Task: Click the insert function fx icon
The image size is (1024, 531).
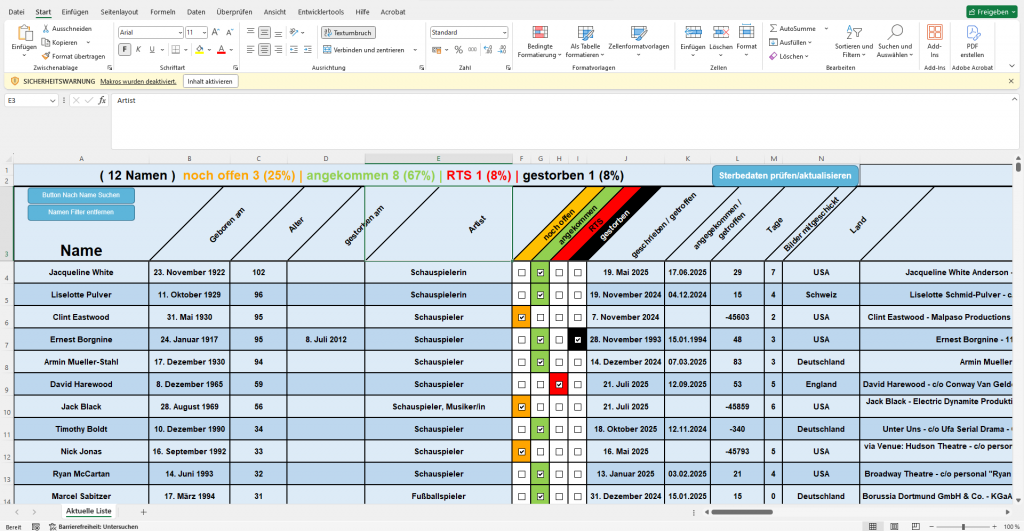Action: coord(101,100)
